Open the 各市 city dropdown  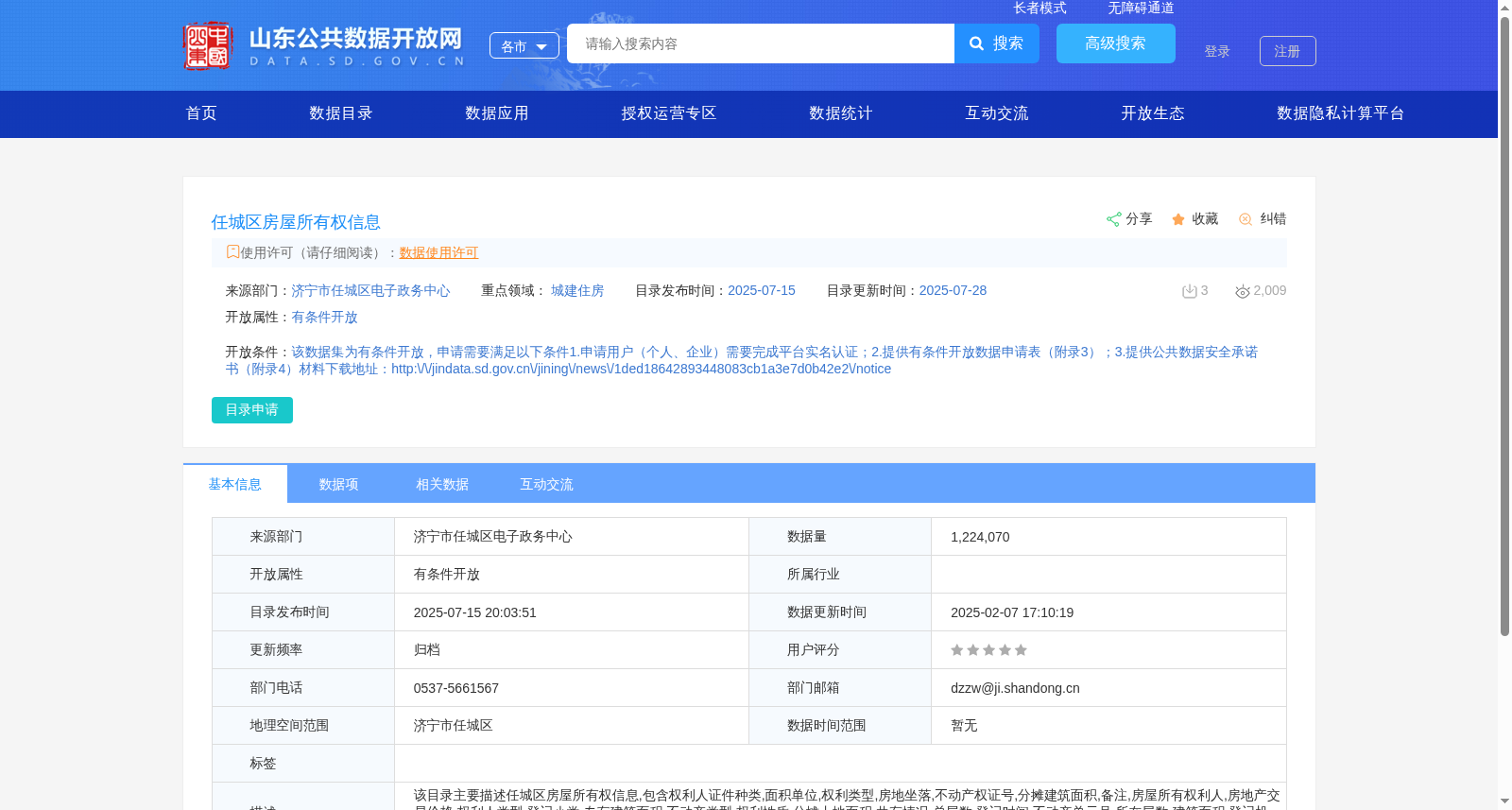(524, 45)
